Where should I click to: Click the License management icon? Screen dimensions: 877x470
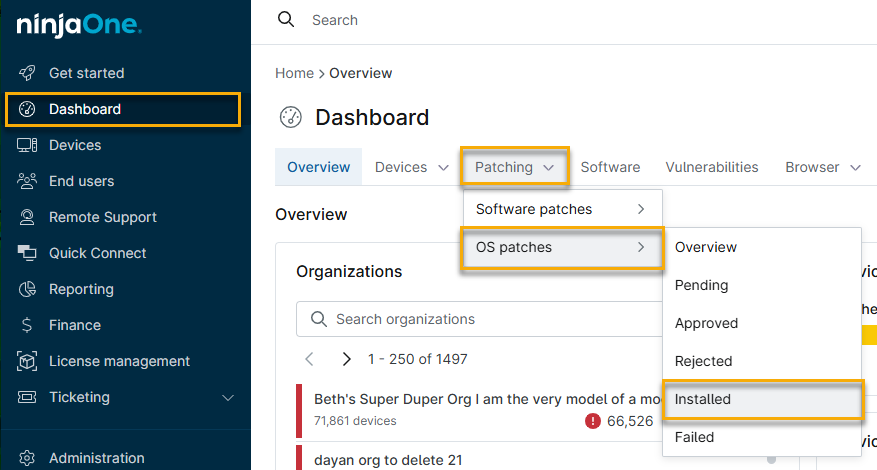click(28, 361)
